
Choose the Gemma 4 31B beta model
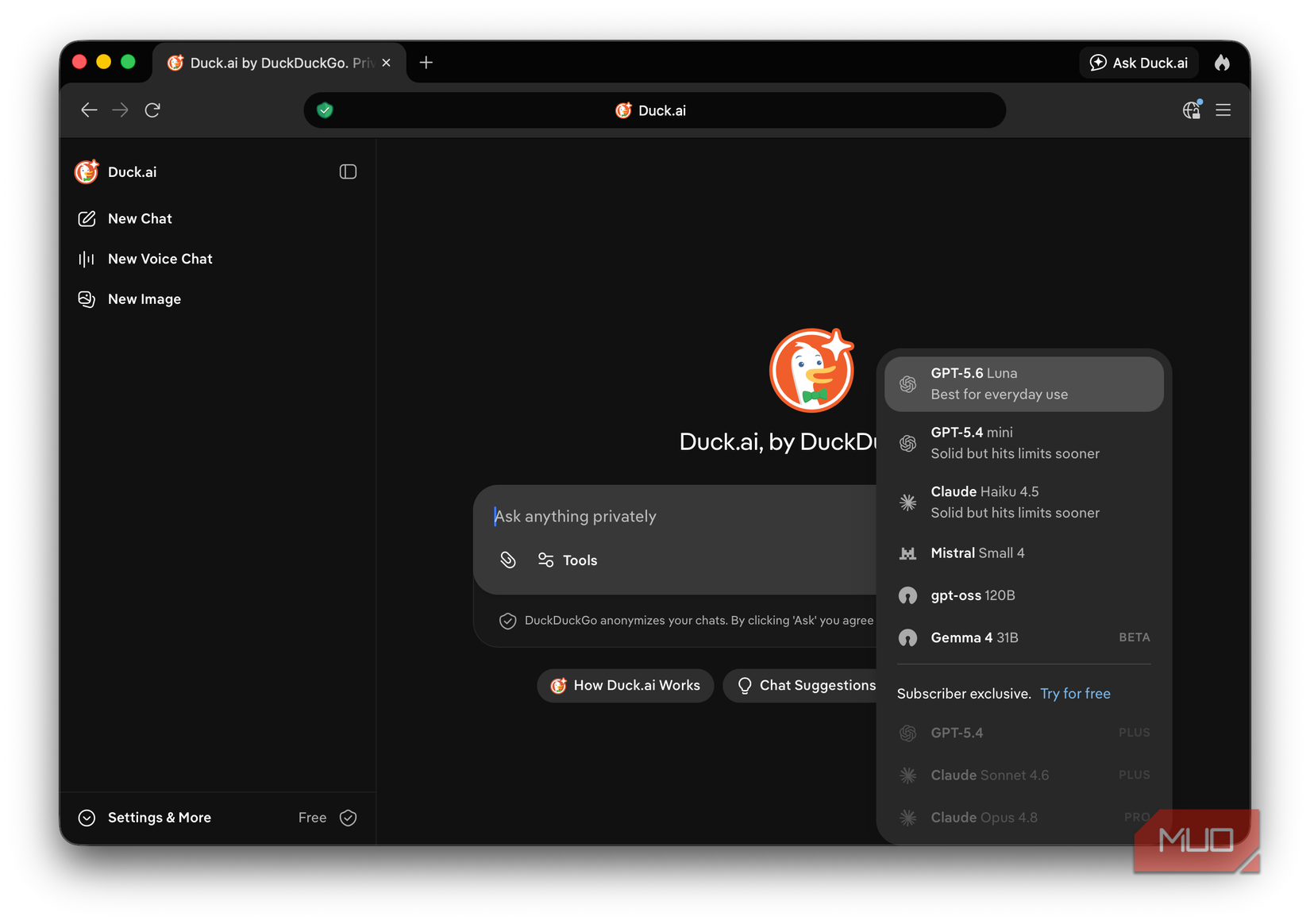pos(1024,637)
